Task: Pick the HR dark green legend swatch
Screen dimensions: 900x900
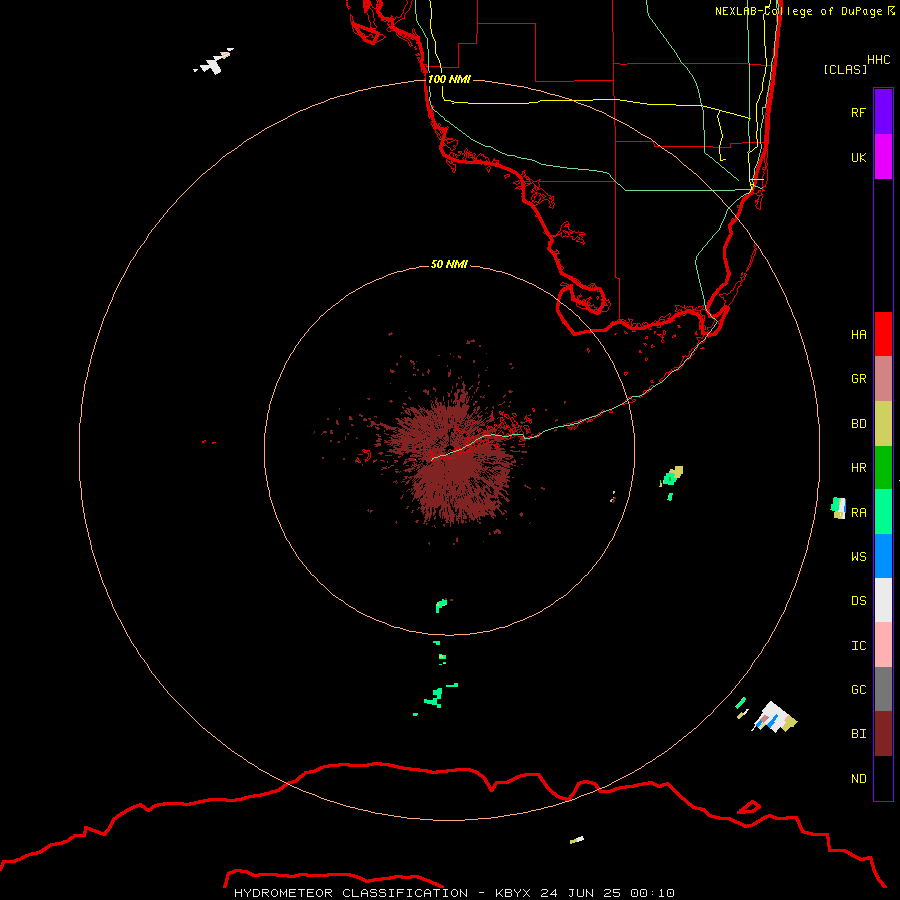Action: click(x=883, y=468)
